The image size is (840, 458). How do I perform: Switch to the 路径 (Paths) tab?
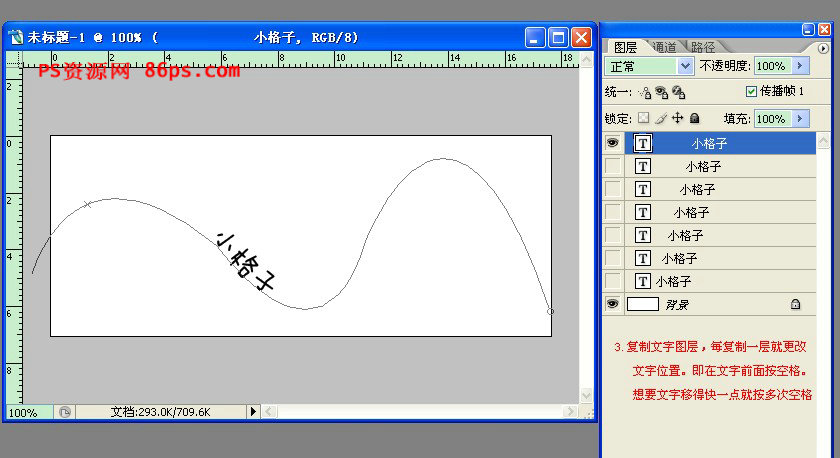pyautogui.click(x=702, y=47)
